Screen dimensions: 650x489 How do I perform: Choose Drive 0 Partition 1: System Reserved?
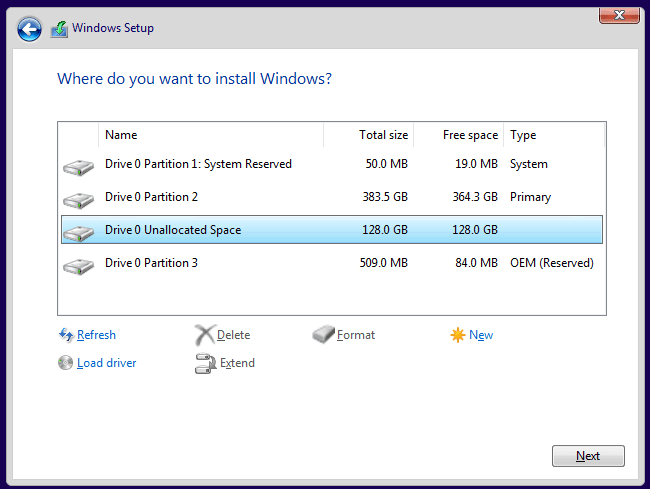[x=198, y=164]
